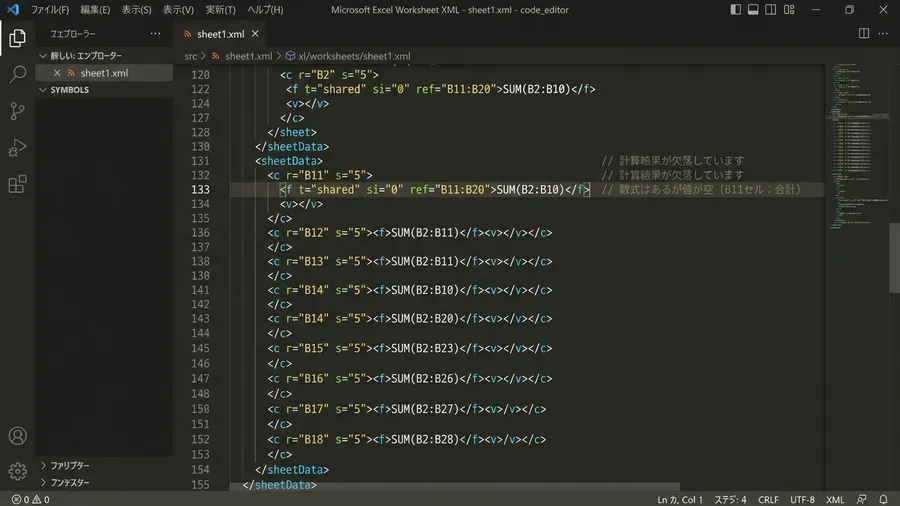900x506 pixels.
Task: Open the Extensions view icon
Action: point(17,184)
